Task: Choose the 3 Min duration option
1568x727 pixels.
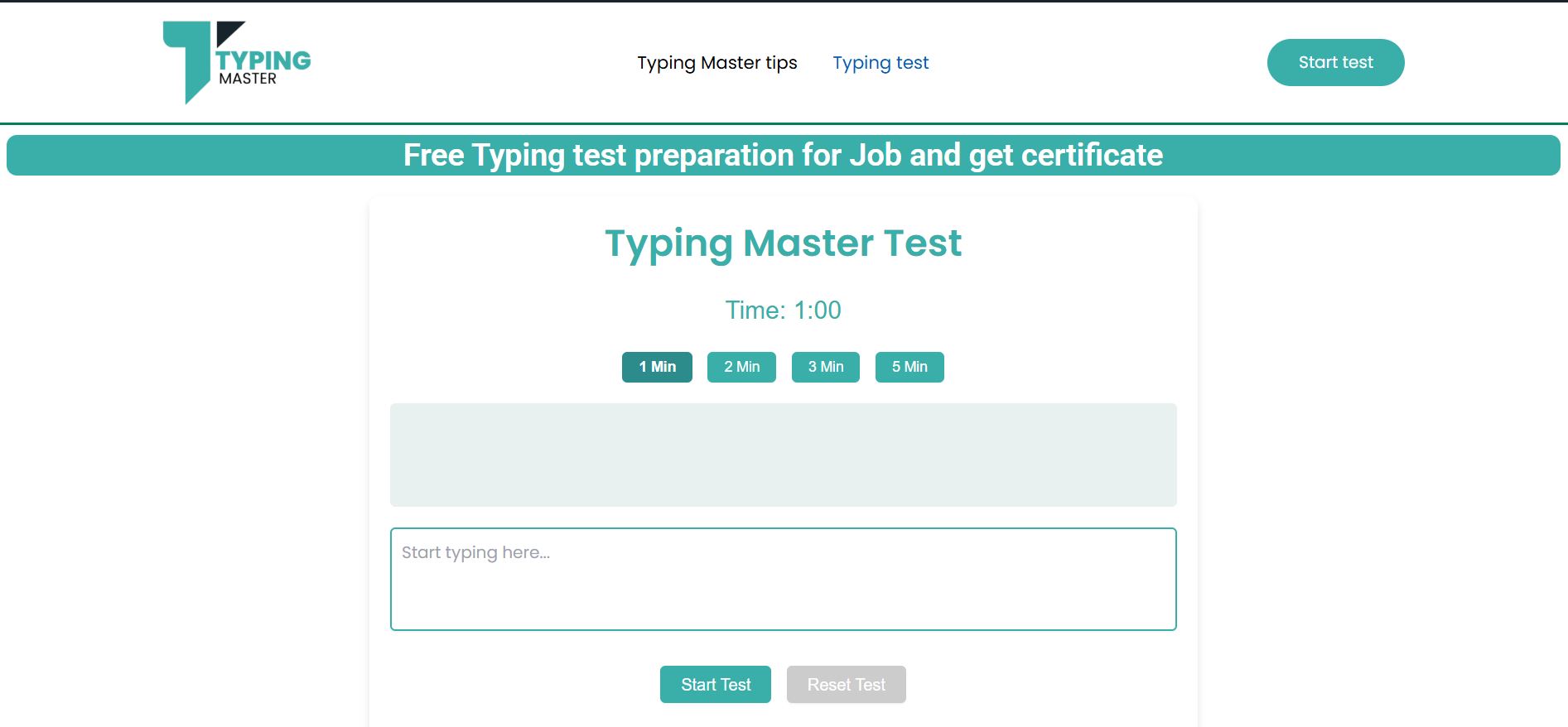Action: point(826,367)
